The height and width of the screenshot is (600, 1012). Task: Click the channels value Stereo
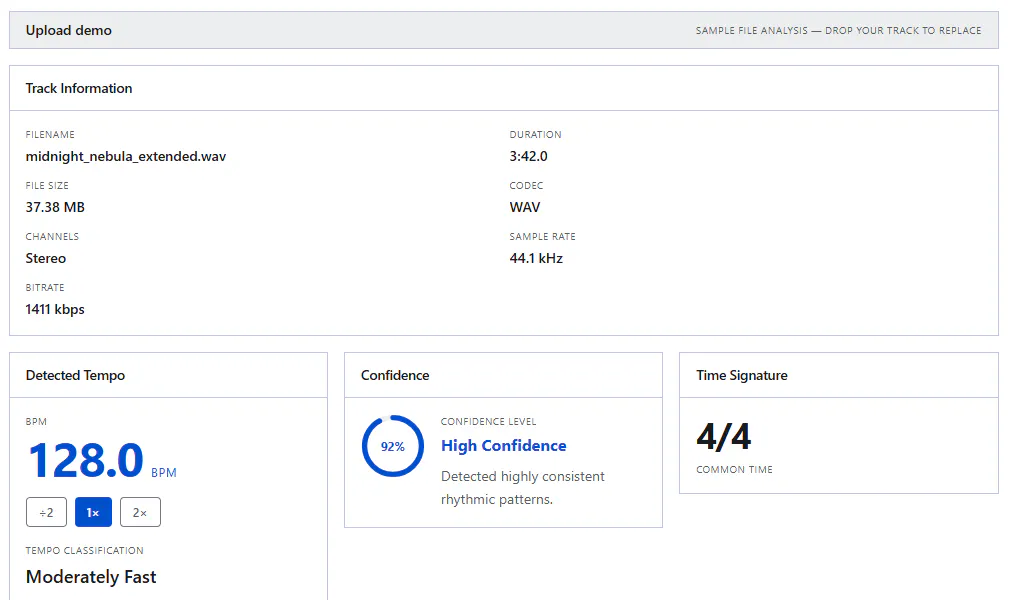point(46,258)
